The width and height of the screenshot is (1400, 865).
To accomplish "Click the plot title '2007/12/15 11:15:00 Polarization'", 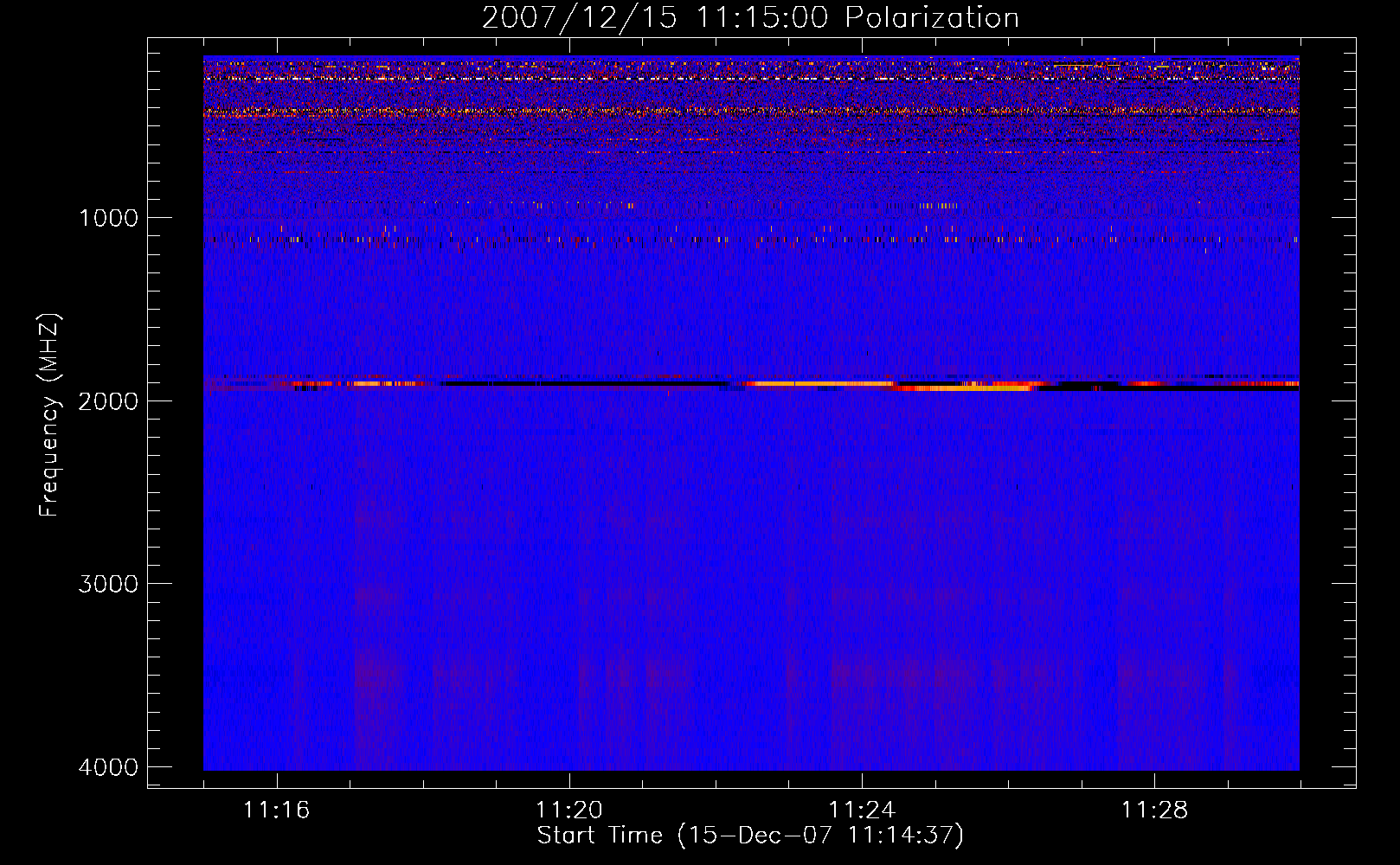I will coord(750,18).
